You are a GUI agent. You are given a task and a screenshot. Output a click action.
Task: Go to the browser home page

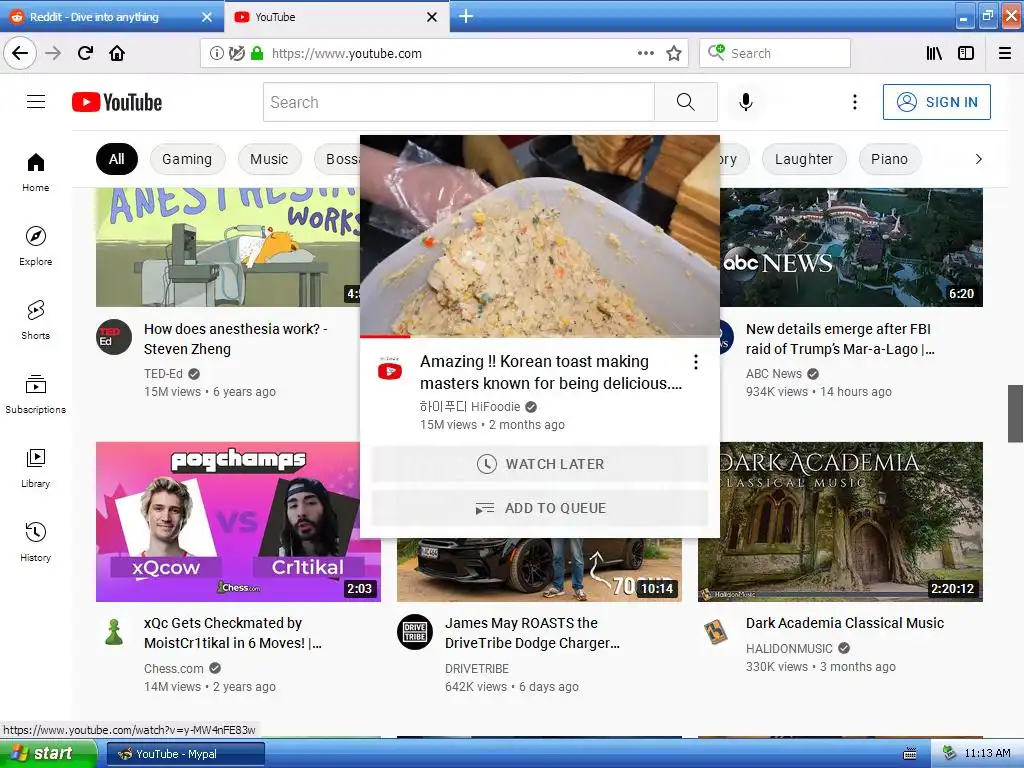[x=117, y=53]
